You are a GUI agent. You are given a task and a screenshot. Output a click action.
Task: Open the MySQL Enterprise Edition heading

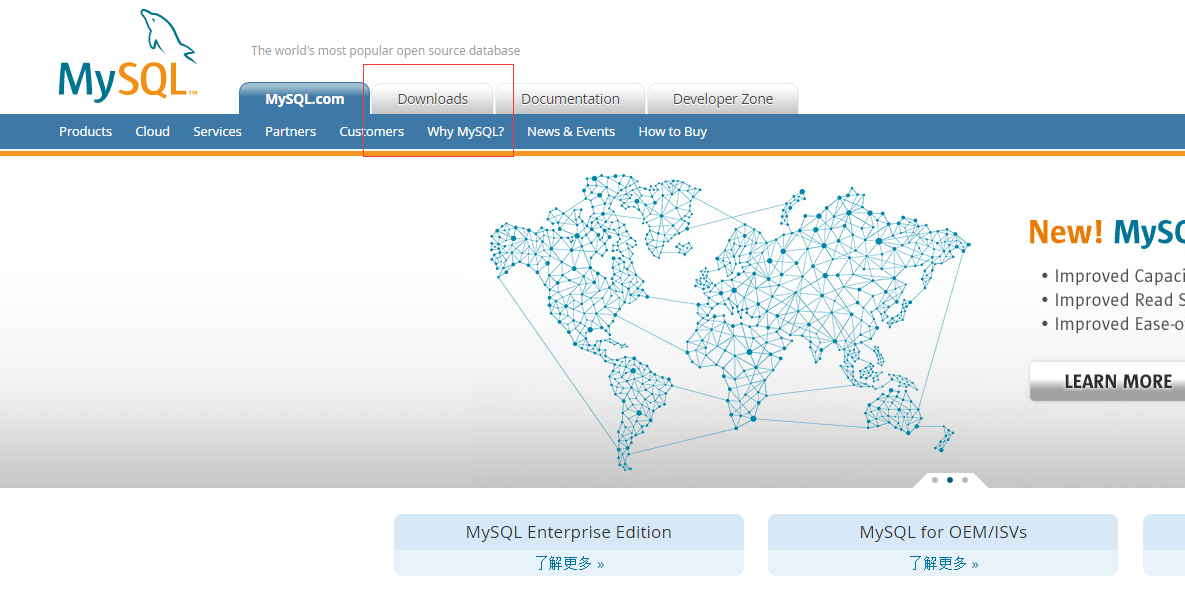pos(568,532)
